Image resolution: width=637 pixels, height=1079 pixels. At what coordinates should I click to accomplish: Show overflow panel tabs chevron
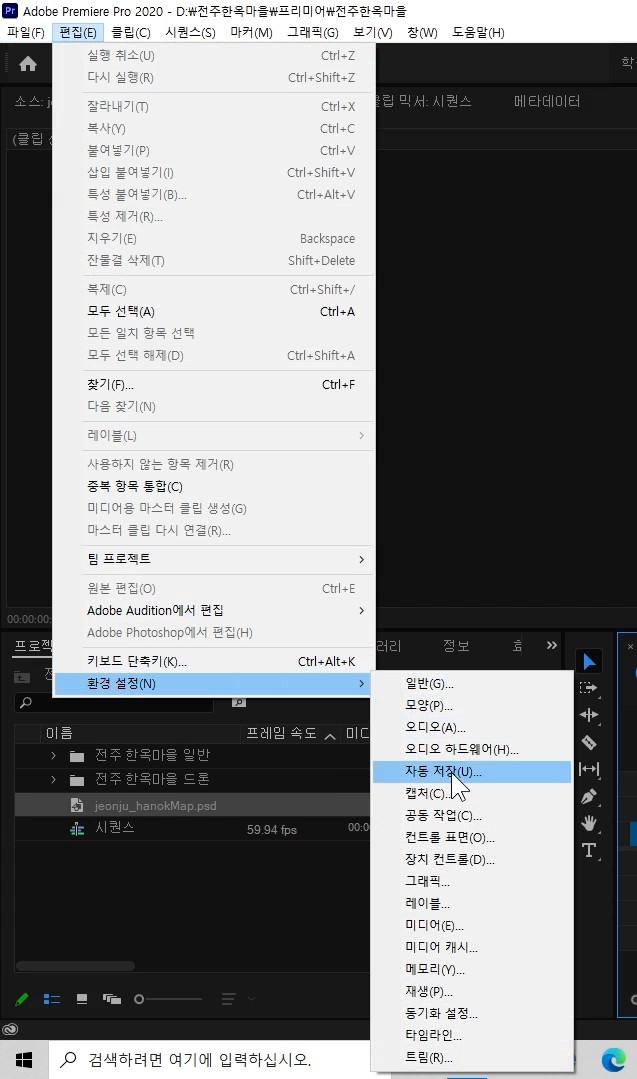[x=552, y=645]
